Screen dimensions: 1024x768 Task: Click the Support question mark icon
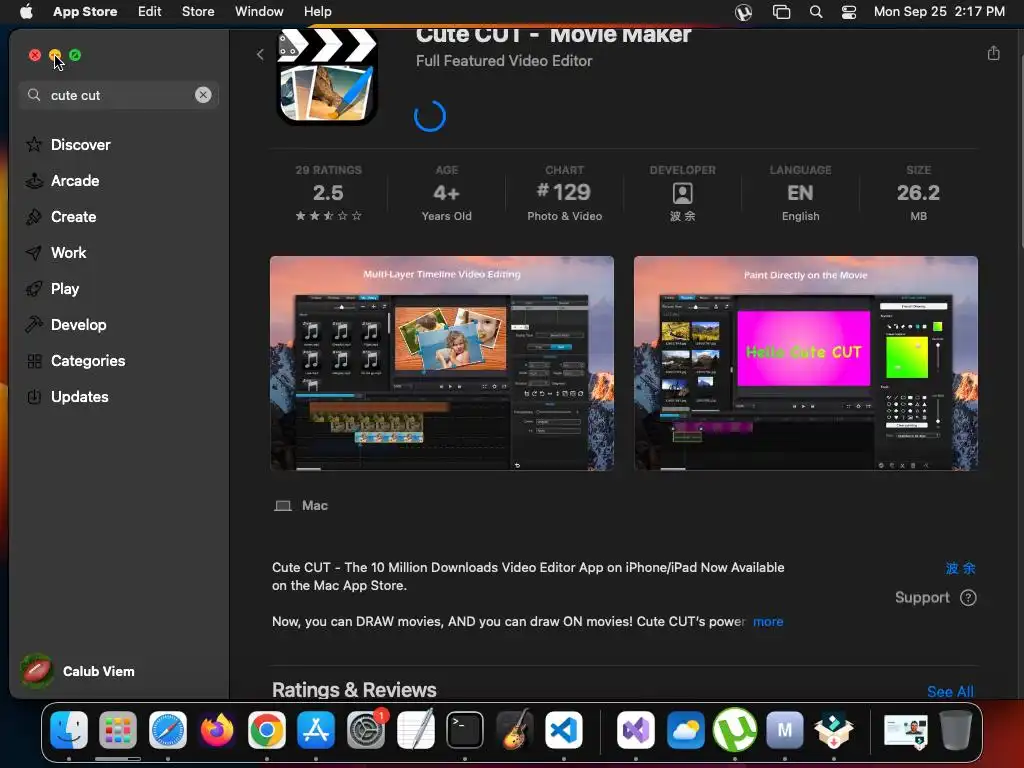coord(968,598)
